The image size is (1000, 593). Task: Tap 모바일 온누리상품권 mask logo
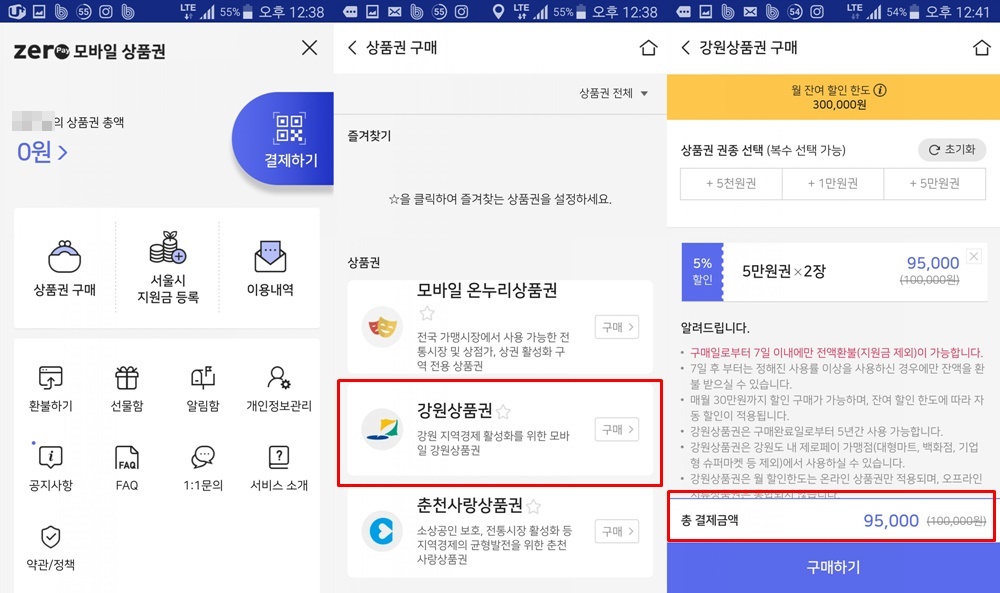coord(382,326)
